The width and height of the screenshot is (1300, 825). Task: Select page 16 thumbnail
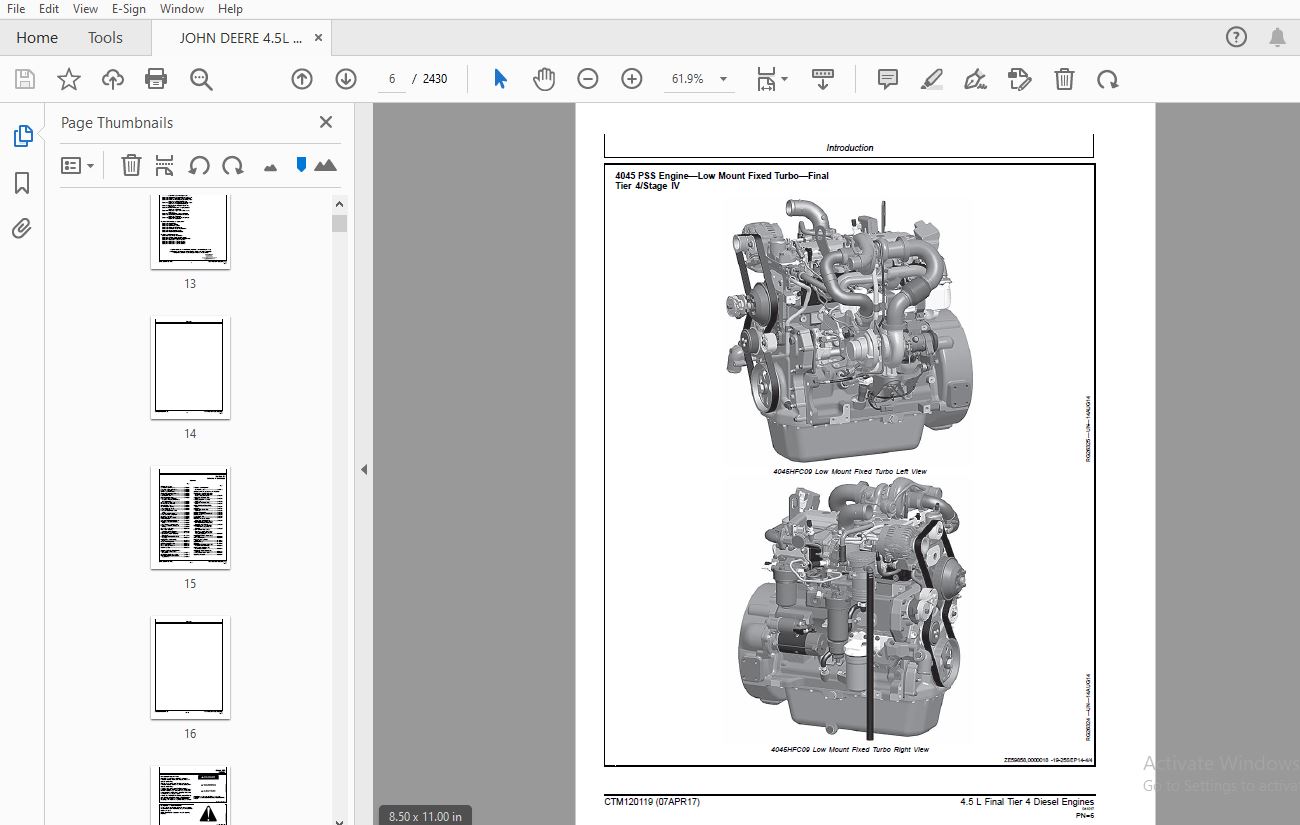tap(190, 667)
